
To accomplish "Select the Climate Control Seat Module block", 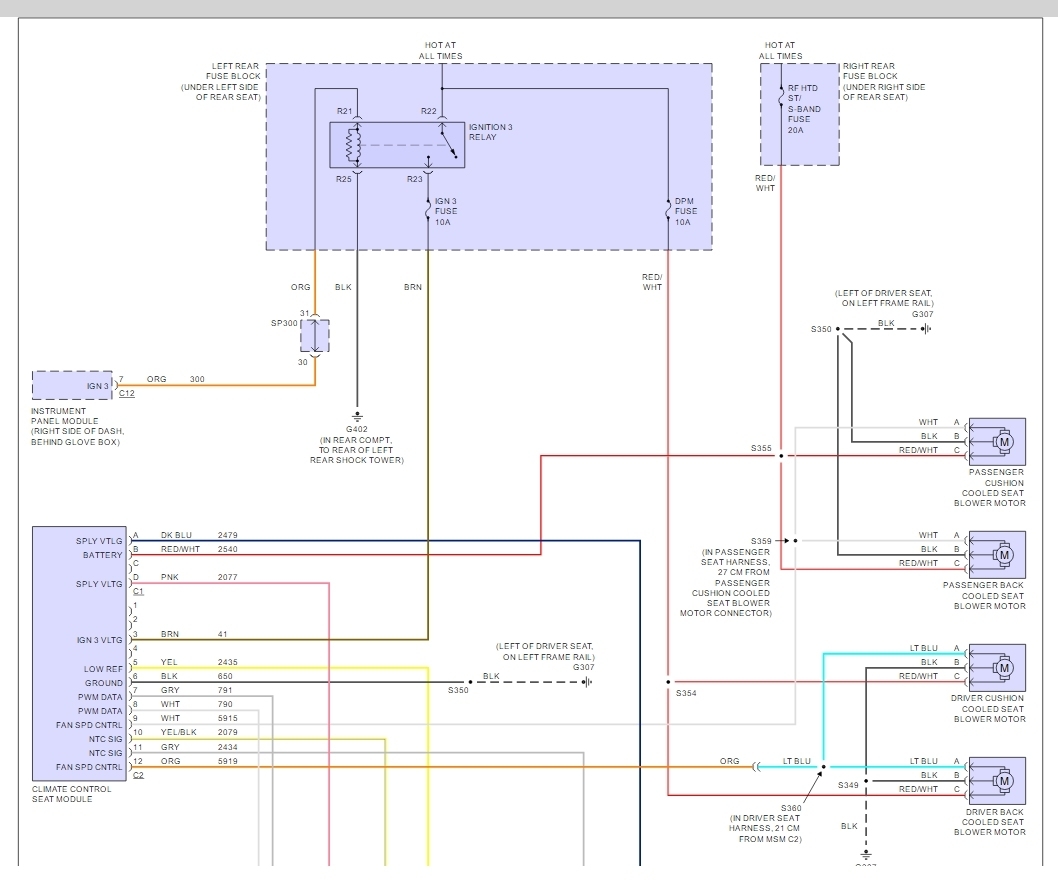I will (x=80, y=653).
